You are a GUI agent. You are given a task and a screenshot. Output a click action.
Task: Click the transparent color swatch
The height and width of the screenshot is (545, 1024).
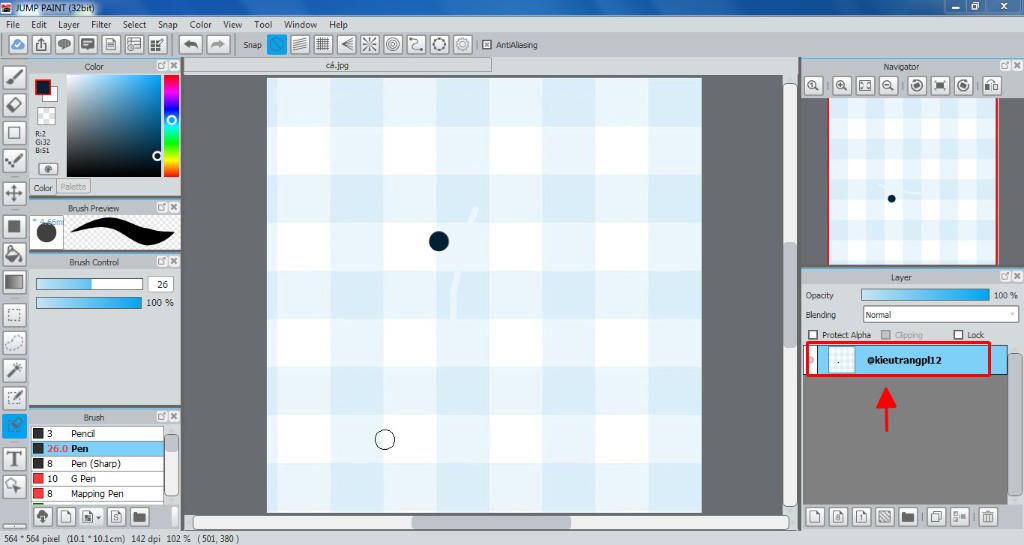pyautogui.click(x=46, y=116)
